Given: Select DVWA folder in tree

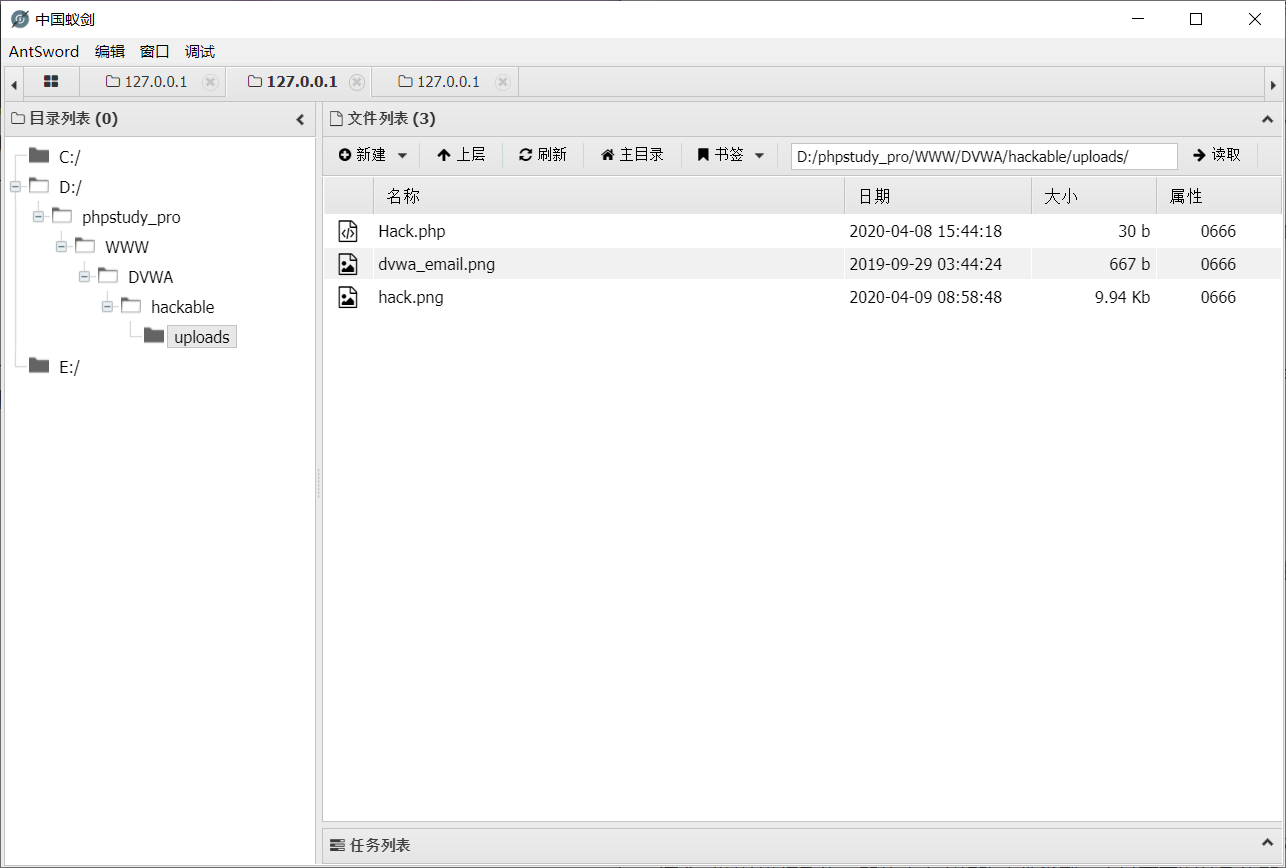Looking at the screenshot, I should click(x=150, y=277).
